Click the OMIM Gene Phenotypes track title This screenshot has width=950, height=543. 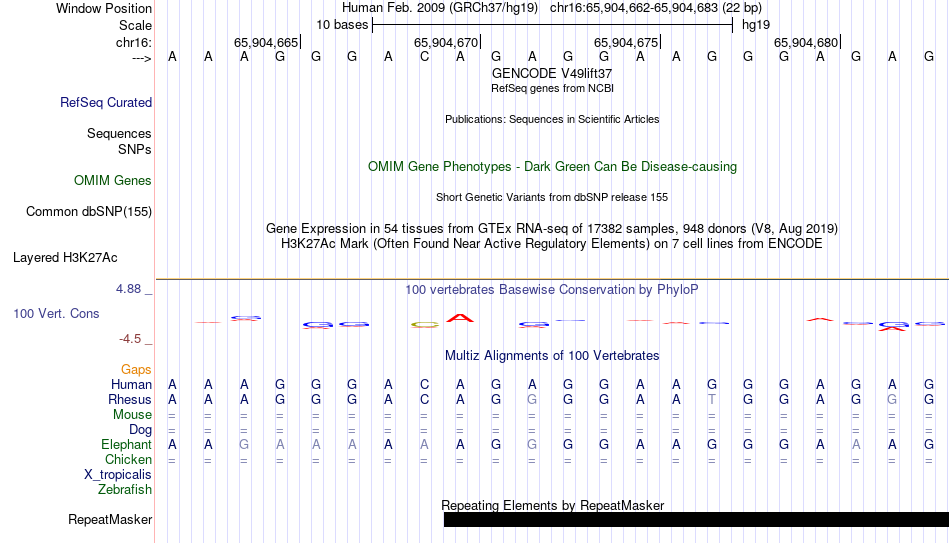tap(552, 167)
